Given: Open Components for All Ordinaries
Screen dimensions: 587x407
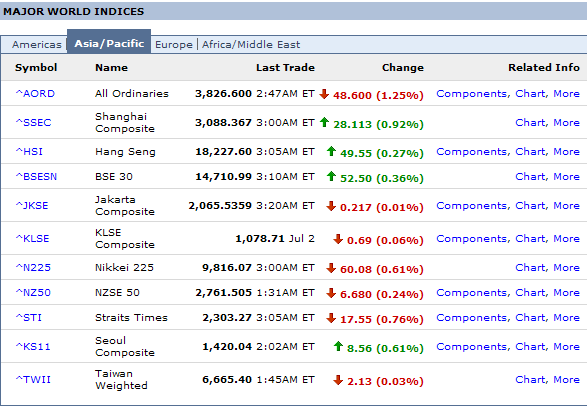Looking at the screenshot, I should [473, 94].
